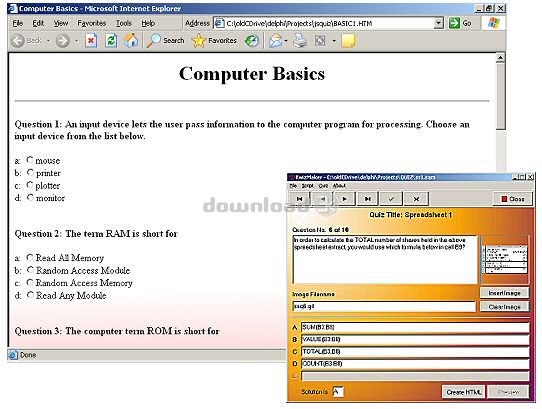Open KwizMaker About menu
The image size is (542, 409).
coord(339,186)
